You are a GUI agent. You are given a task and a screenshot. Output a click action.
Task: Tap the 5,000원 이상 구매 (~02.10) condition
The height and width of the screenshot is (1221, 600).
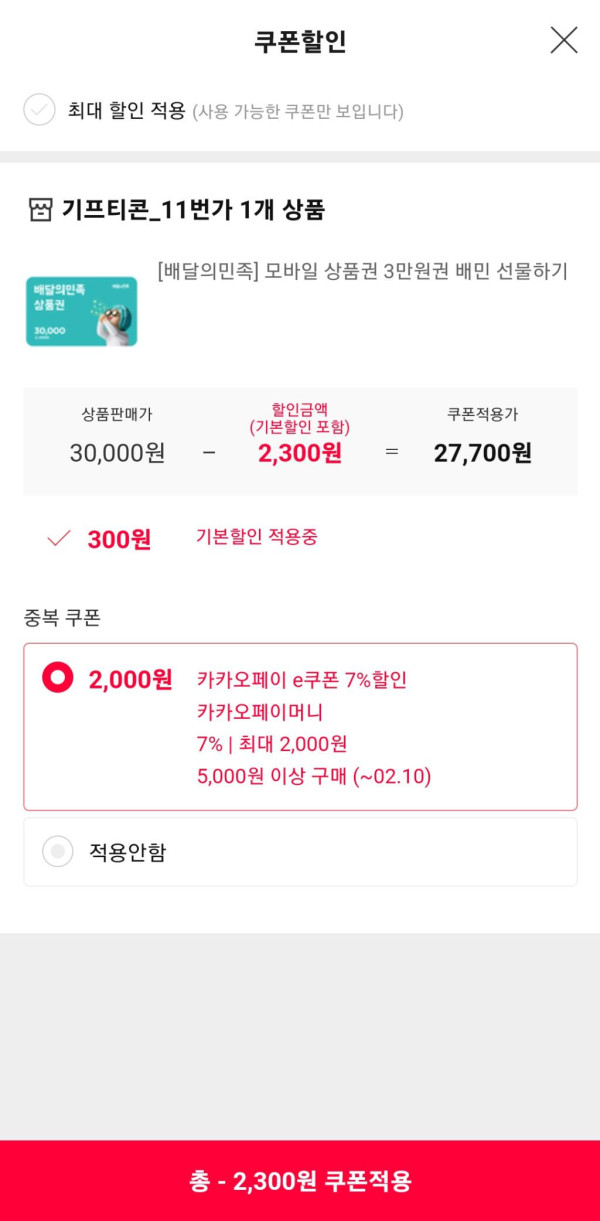click(314, 776)
